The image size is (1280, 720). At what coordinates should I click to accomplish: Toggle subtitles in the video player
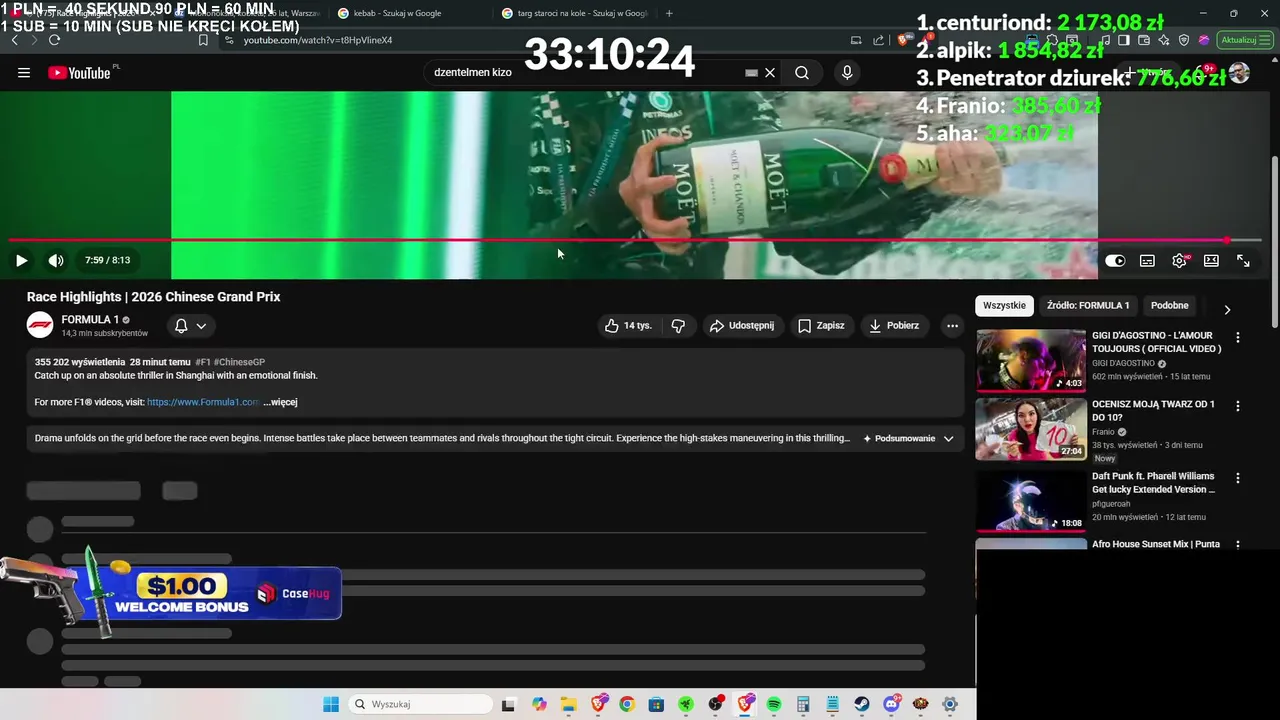1147,261
